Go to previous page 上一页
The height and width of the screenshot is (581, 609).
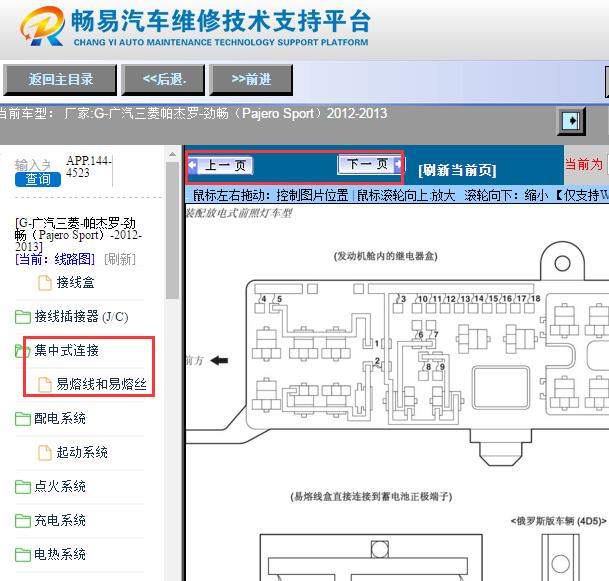point(221,165)
